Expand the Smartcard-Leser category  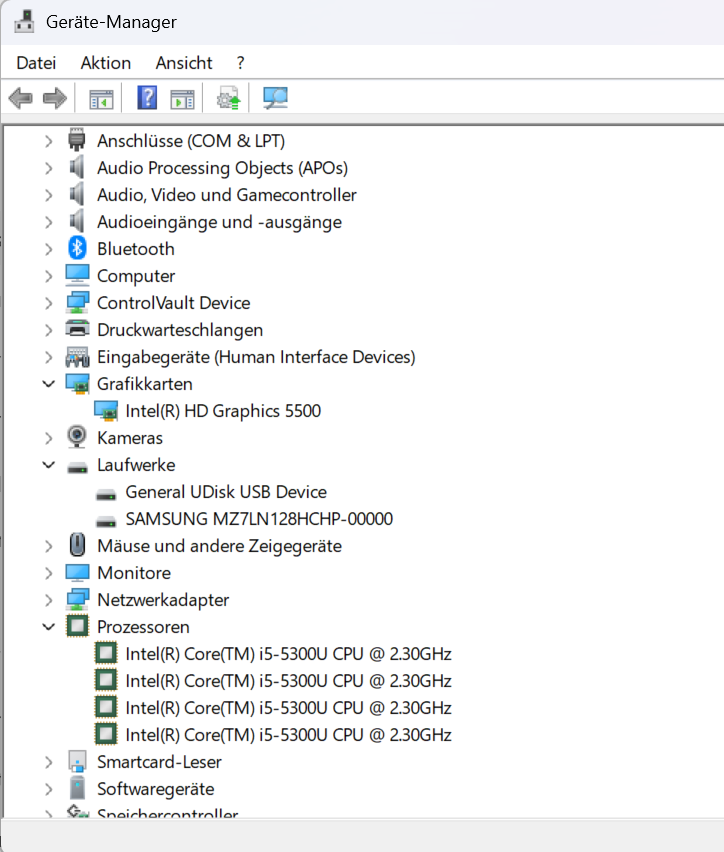(48, 762)
